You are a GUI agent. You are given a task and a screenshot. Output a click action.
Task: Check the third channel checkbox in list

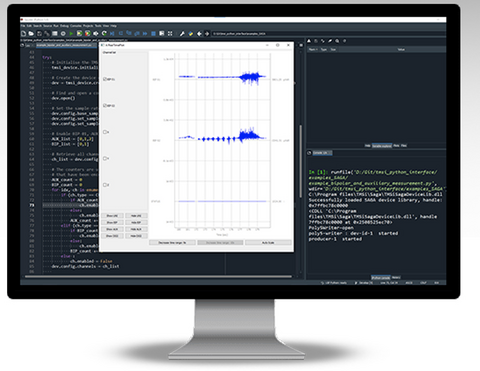105,132
